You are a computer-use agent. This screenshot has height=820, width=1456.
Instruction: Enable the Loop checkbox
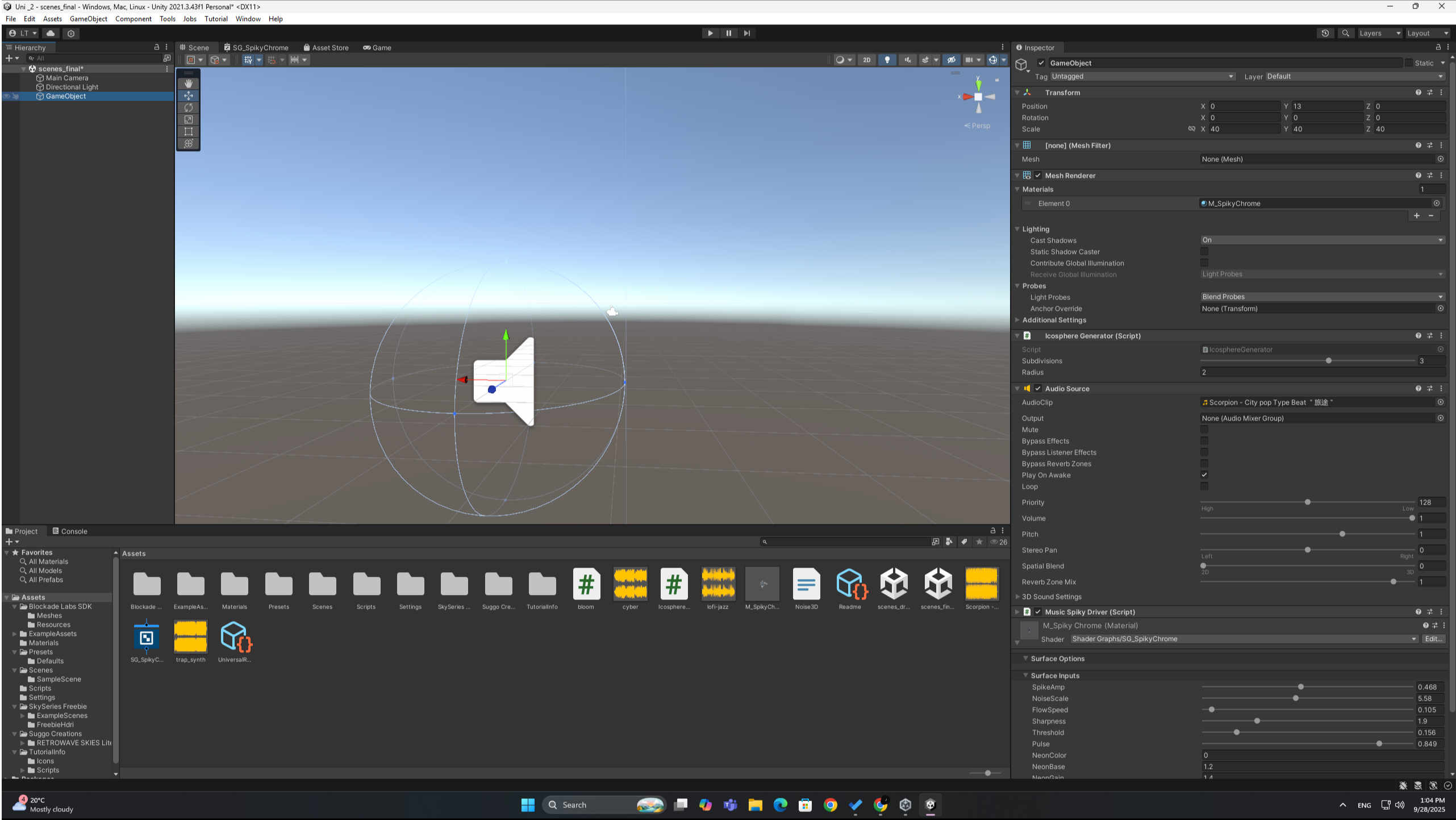click(x=1204, y=486)
